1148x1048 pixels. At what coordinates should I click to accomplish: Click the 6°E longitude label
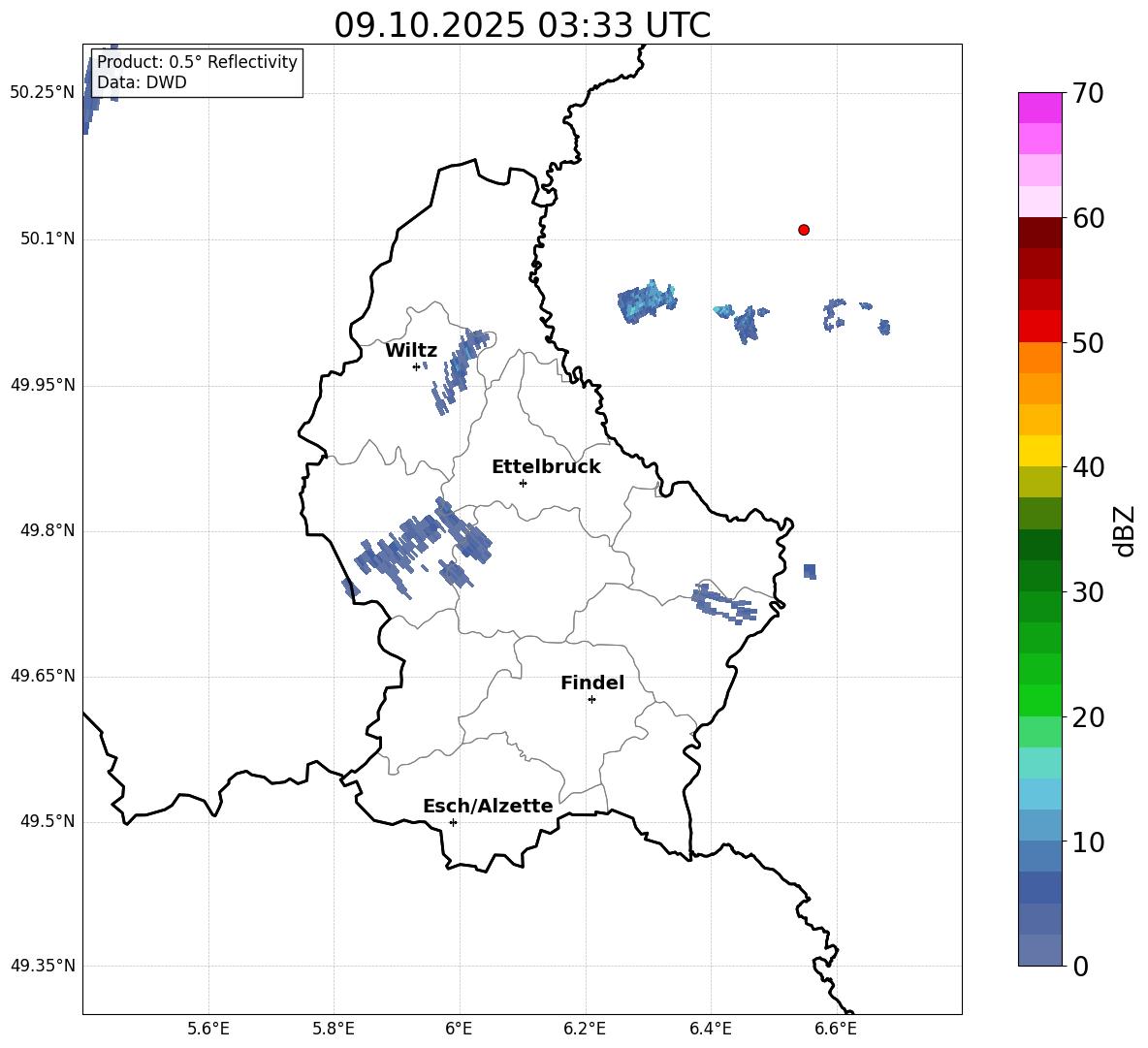[x=459, y=1029]
